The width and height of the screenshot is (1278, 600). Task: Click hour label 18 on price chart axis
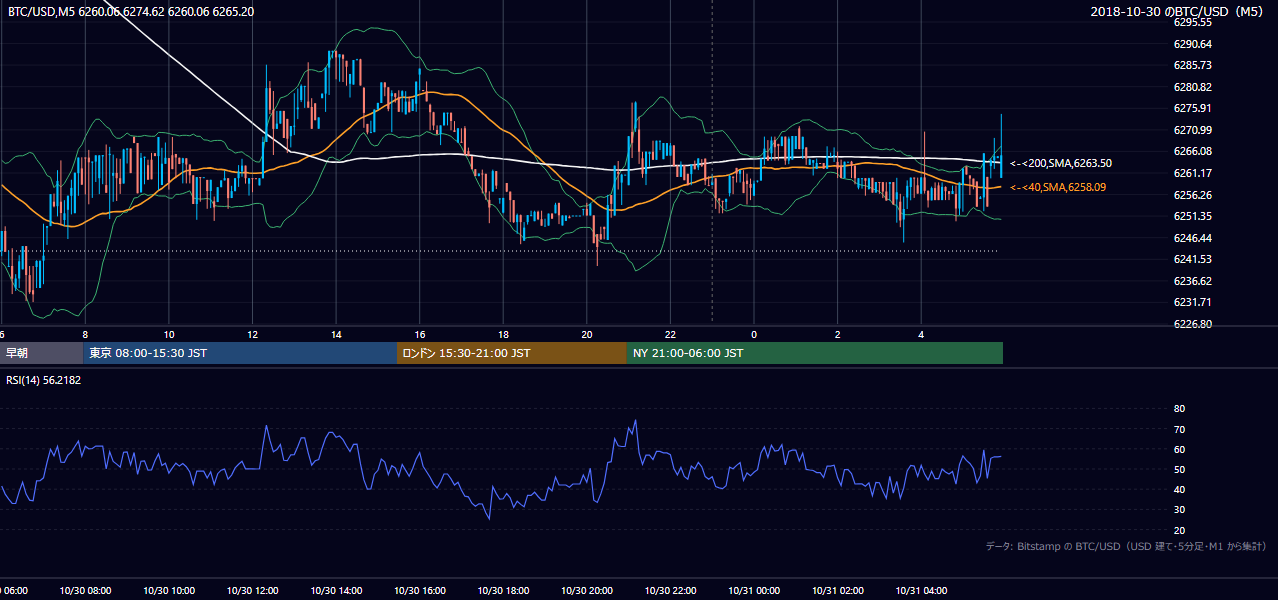(x=503, y=334)
